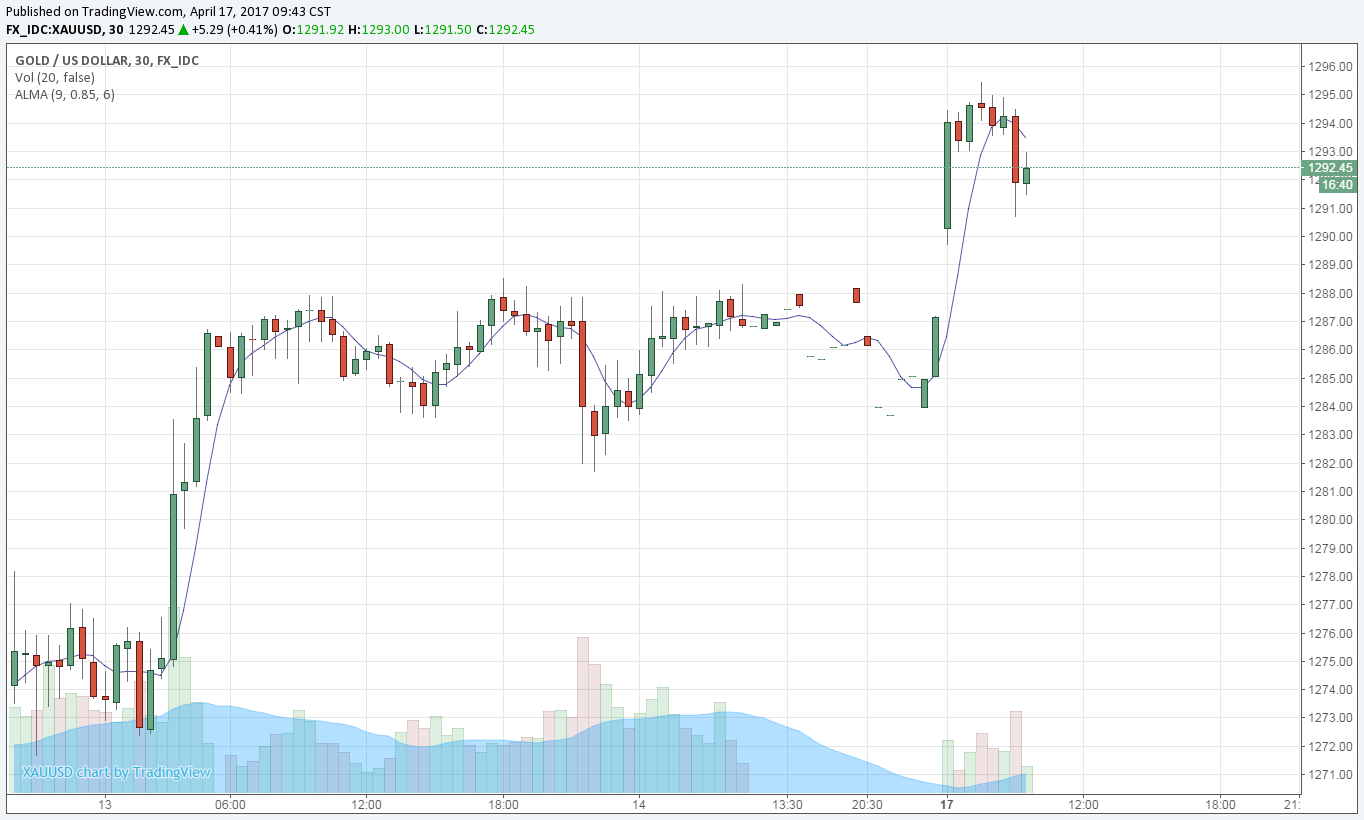The width and height of the screenshot is (1364, 820).
Task: Click the open value O:1291.92
Action: click(x=313, y=30)
